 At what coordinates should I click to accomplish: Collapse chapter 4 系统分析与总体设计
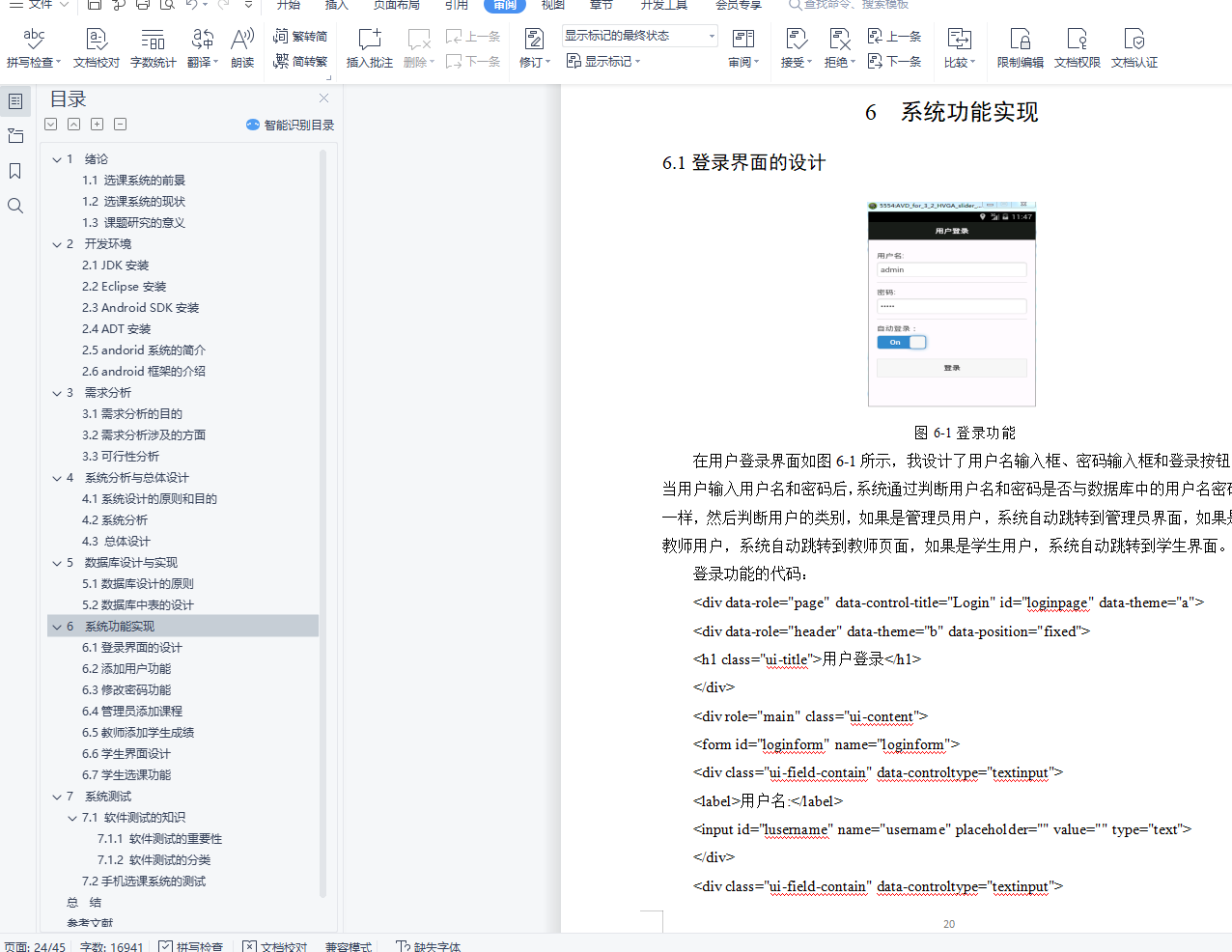click(x=57, y=478)
